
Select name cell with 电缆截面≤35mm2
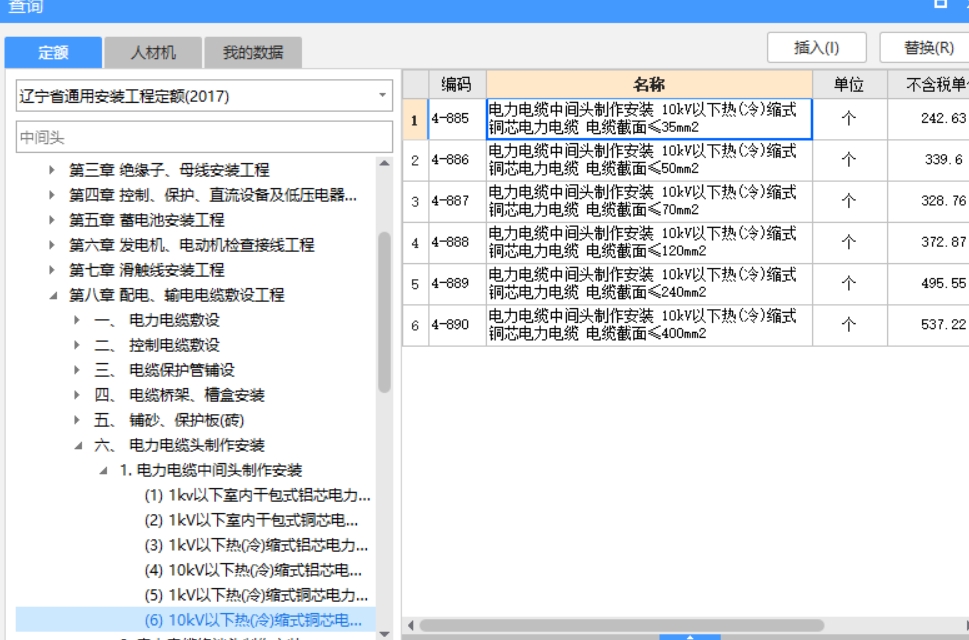[x=649, y=119]
